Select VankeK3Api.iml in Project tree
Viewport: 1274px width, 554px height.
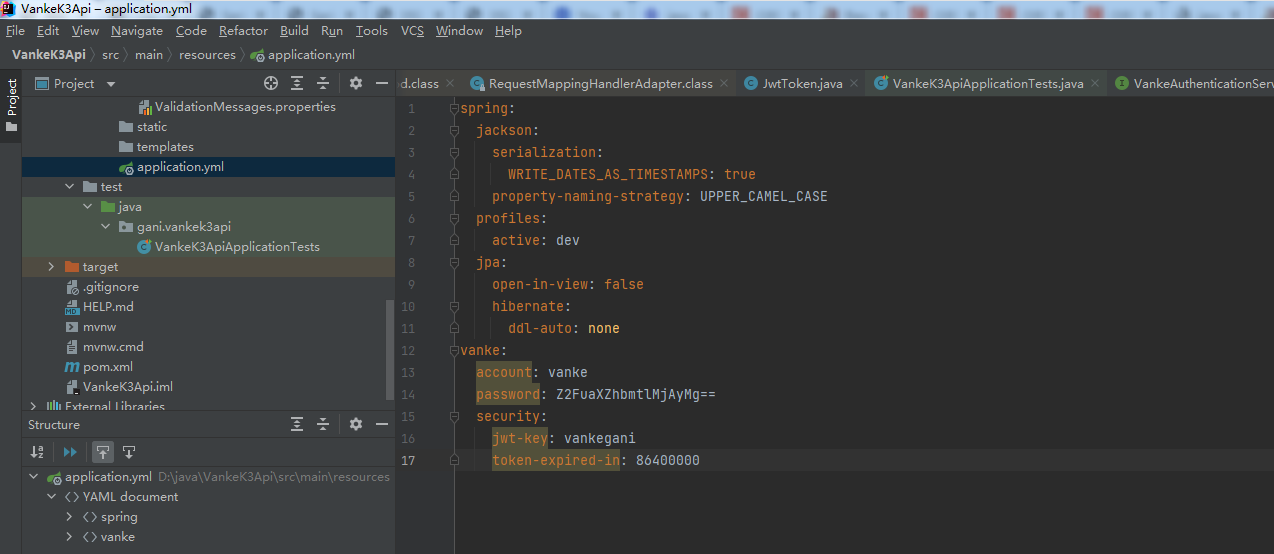click(x=128, y=387)
